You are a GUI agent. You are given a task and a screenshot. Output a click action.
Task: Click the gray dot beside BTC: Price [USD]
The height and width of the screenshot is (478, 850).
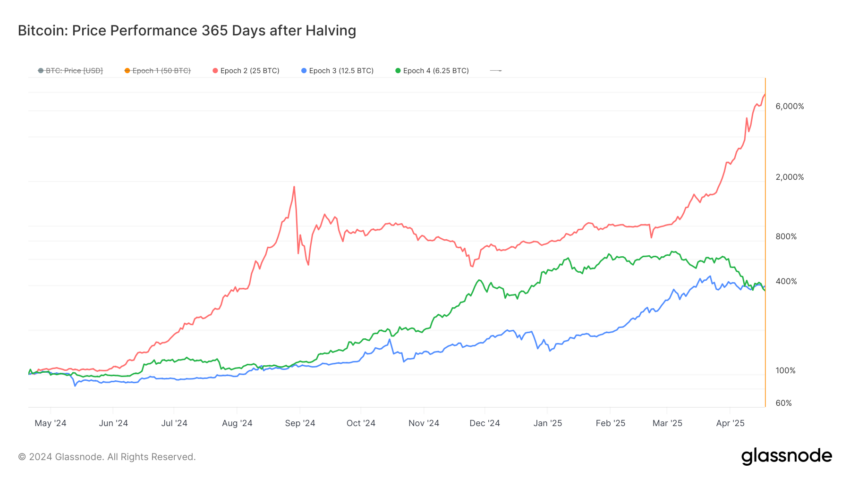(41, 70)
